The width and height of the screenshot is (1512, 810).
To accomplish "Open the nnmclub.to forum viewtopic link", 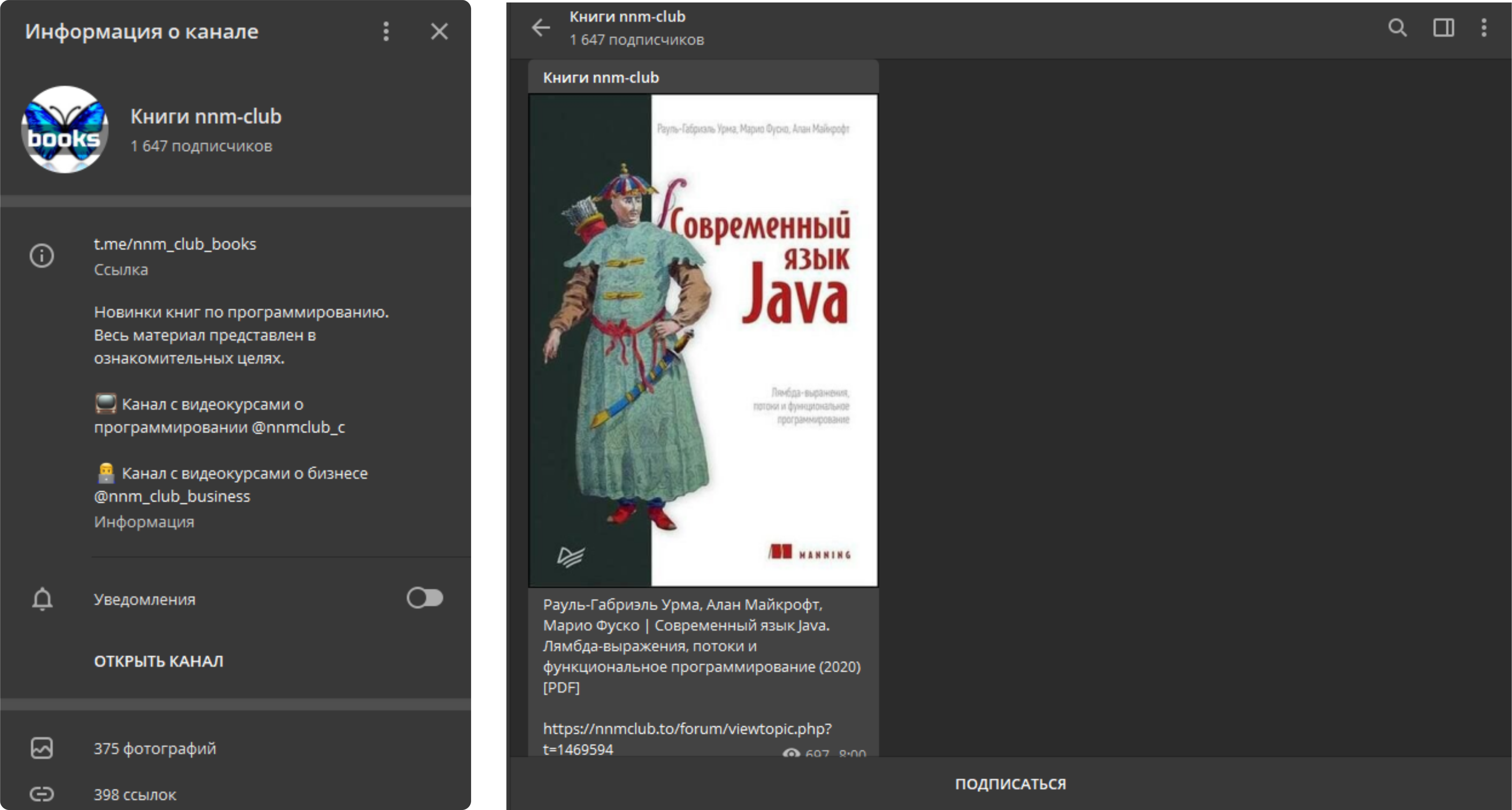I will [x=687, y=738].
